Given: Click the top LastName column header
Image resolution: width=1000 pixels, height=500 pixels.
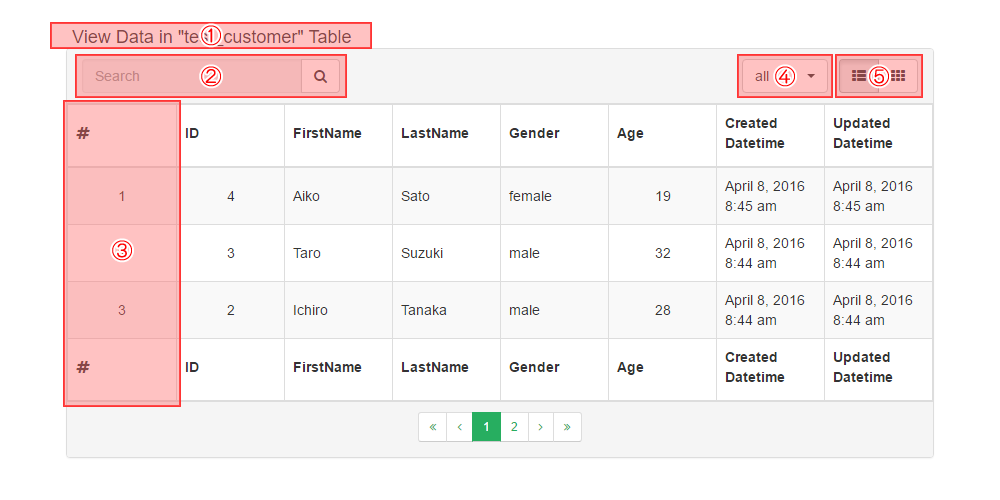Looking at the screenshot, I should (x=435, y=134).
